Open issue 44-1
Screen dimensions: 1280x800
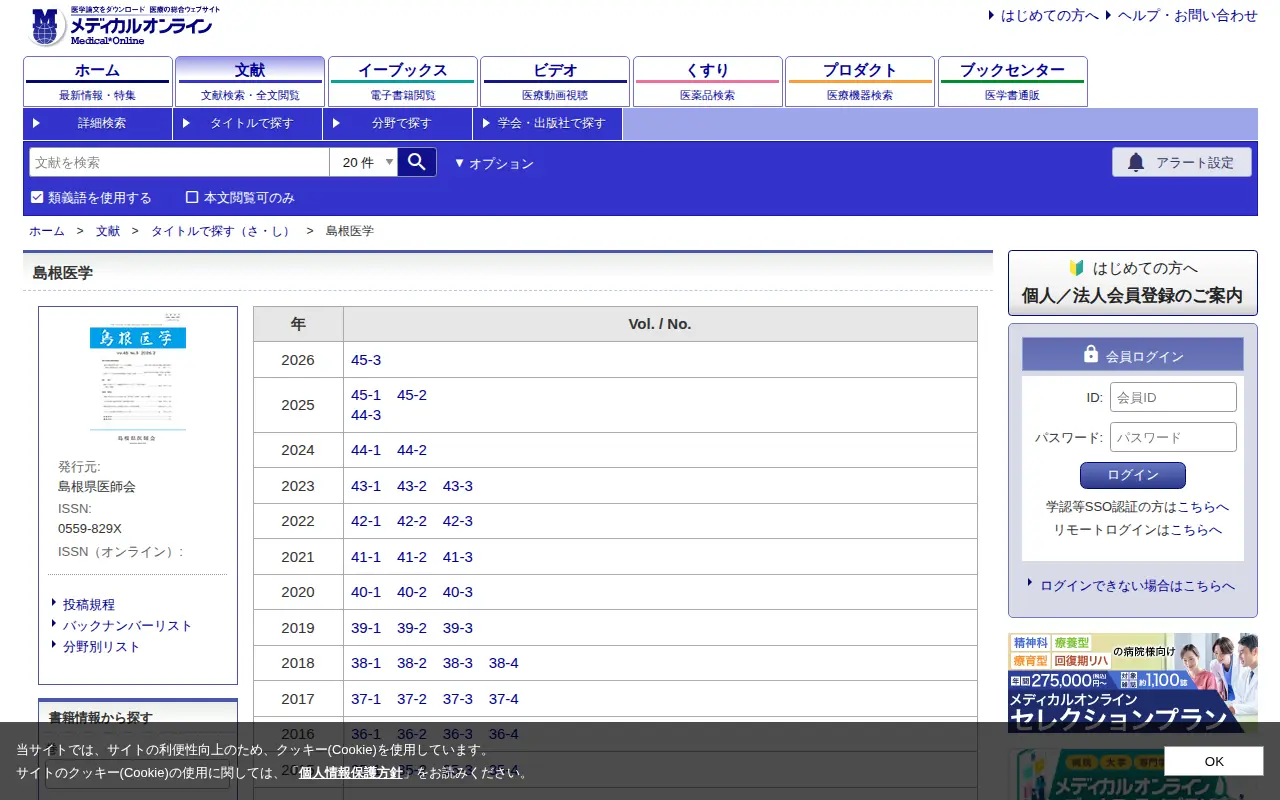point(366,450)
